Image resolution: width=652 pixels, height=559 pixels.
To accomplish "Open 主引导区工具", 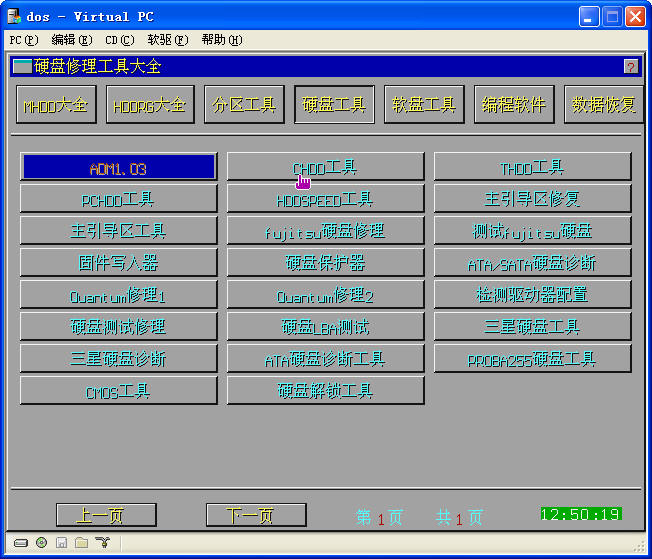I will [x=119, y=230].
